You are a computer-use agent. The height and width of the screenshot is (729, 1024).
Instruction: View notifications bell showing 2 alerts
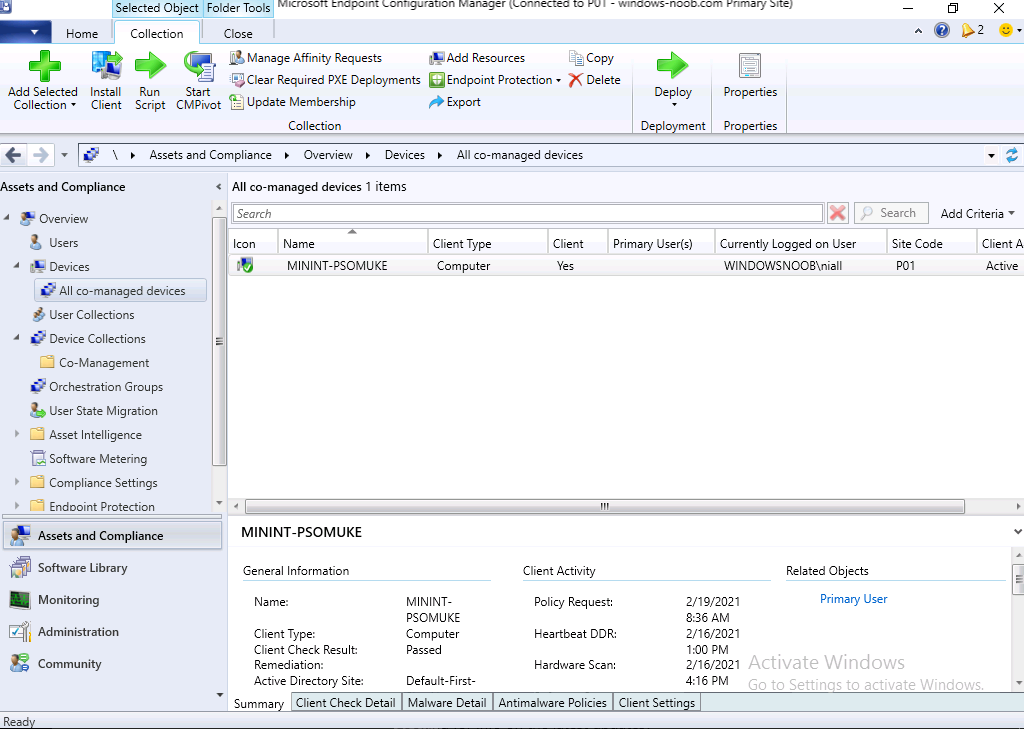[972, 30]
